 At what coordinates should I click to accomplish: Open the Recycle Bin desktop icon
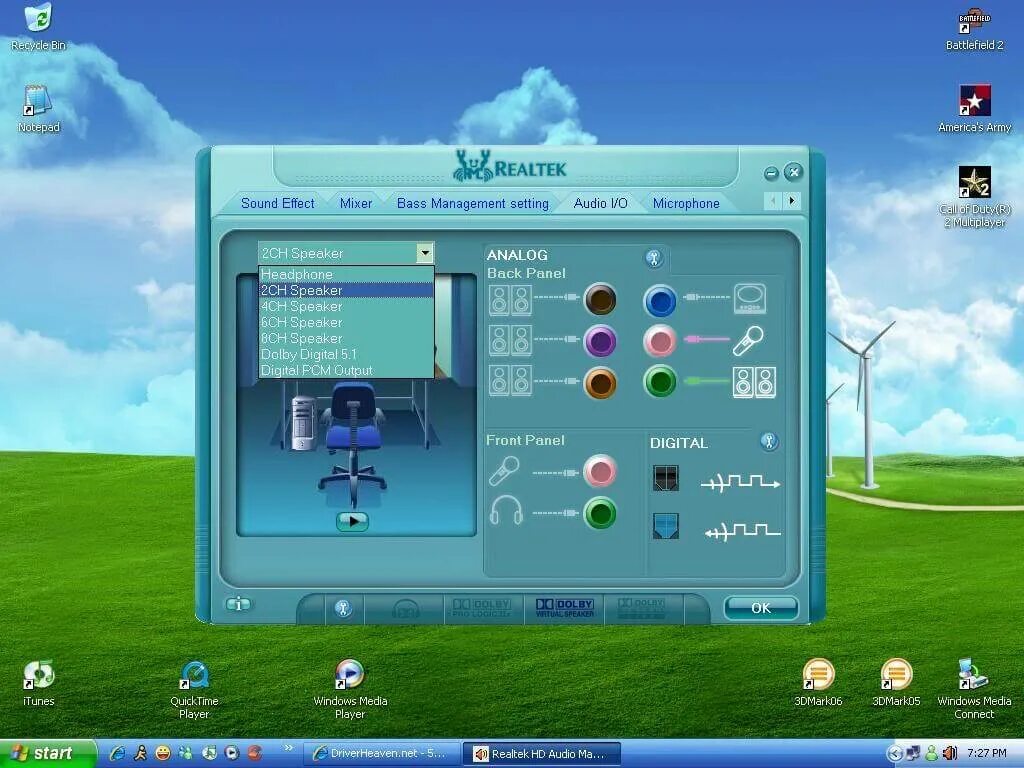pos(38,27)
